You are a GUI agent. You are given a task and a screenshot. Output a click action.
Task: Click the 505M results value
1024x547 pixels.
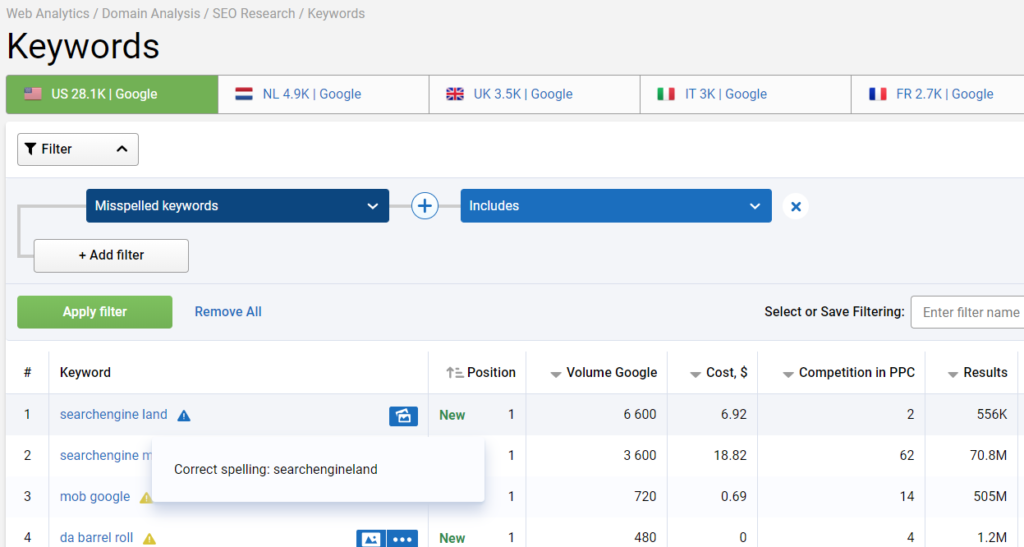[x=990, y=497]
